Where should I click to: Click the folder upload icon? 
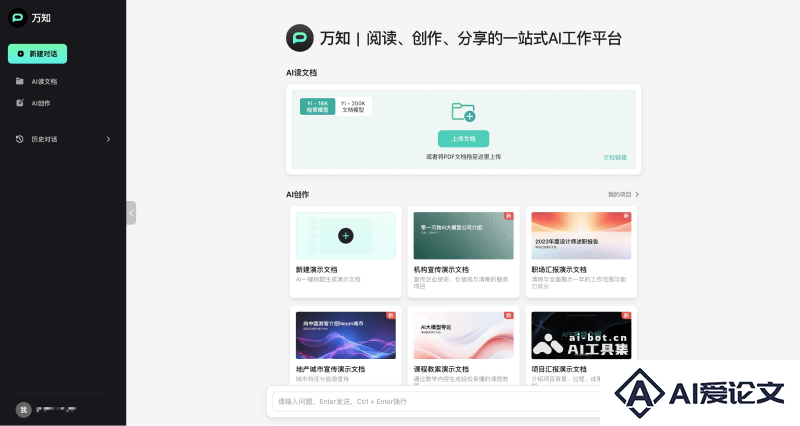[x=463, y=112]
